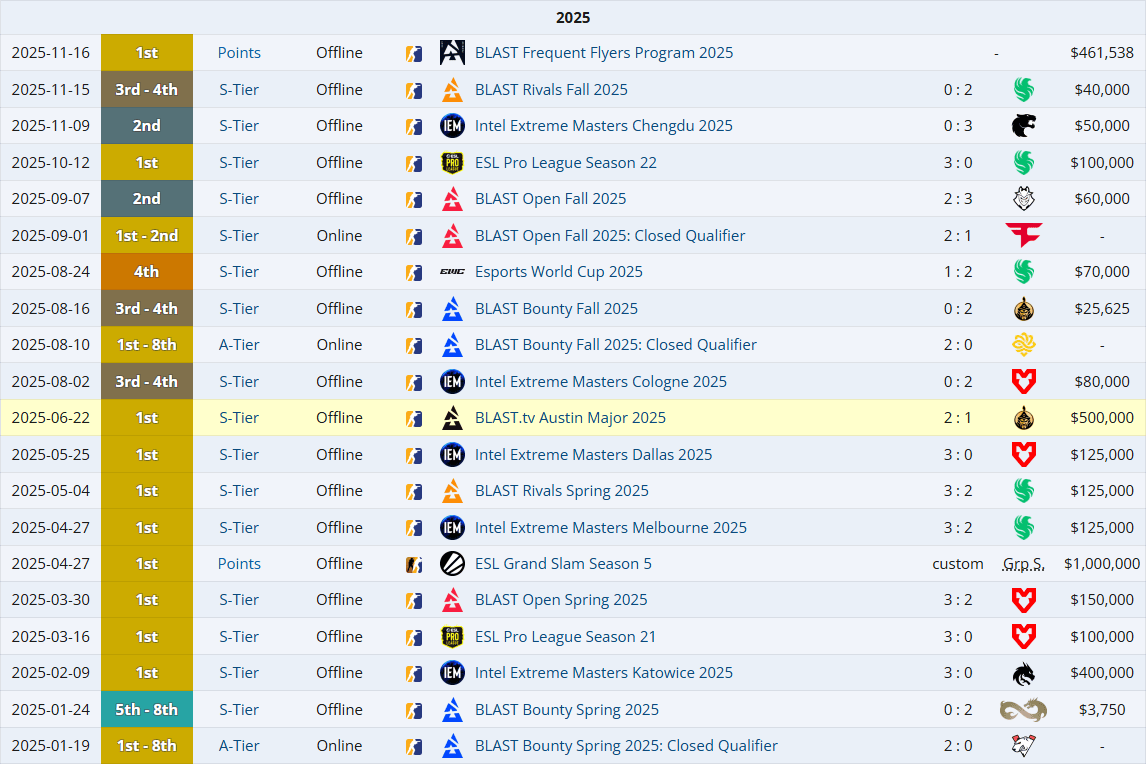Image resolution: width=1146 pixels, height=764 pixels.
Task: Click the Eternal Fire logo in BLAST Bounty Spring 2025 row
Action: pyautogui.click(x=1023, y=709)
